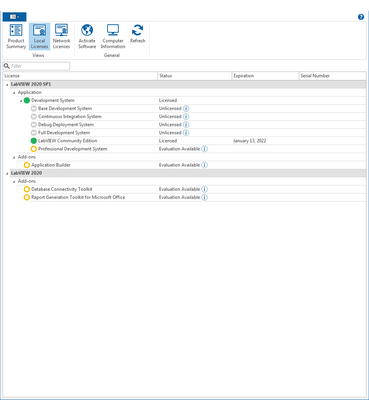Image resolution: width=369 pixels, height=400 pixels.
Task: Click the green status icon for Development System
Action: [x=27, y=100]
